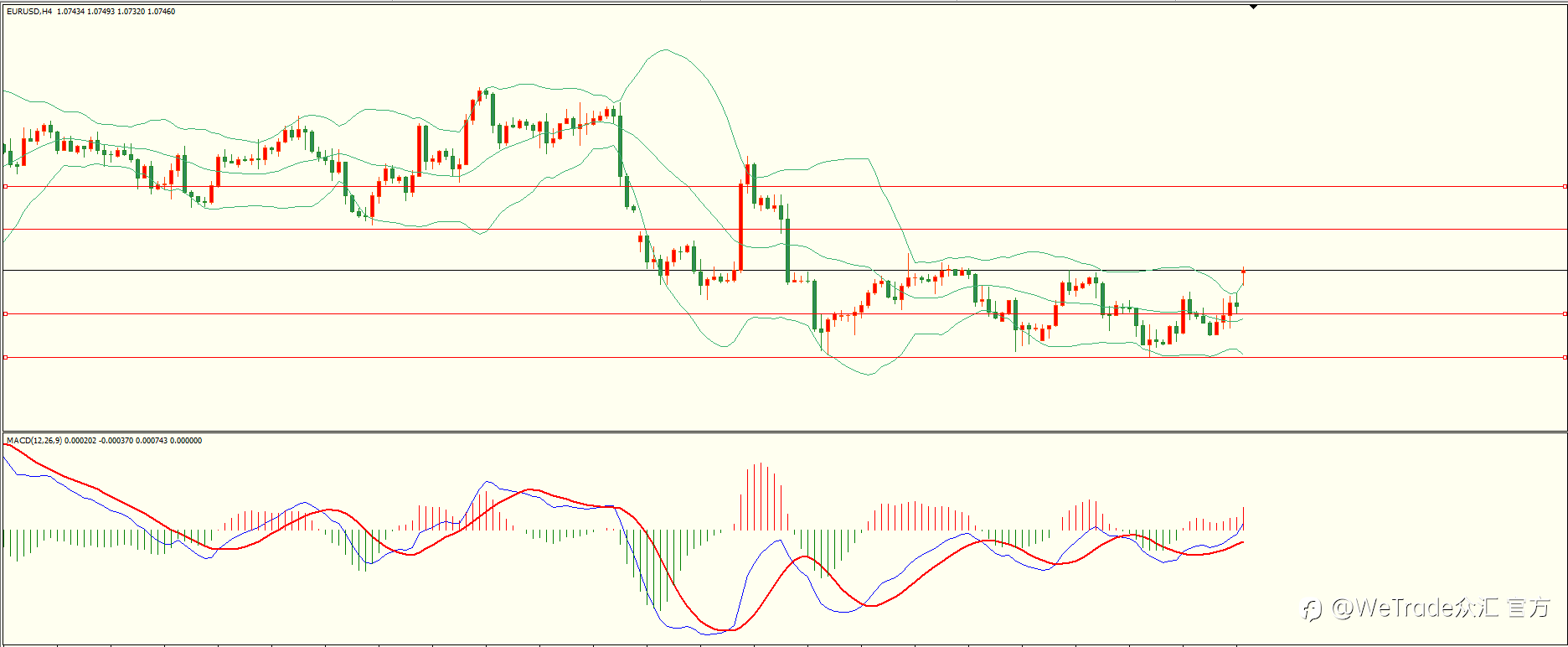This screenshot has width=1568, height=647.
Task: Click the highest peak of the upper Bollinger band
Action: [x=666, y=49]
